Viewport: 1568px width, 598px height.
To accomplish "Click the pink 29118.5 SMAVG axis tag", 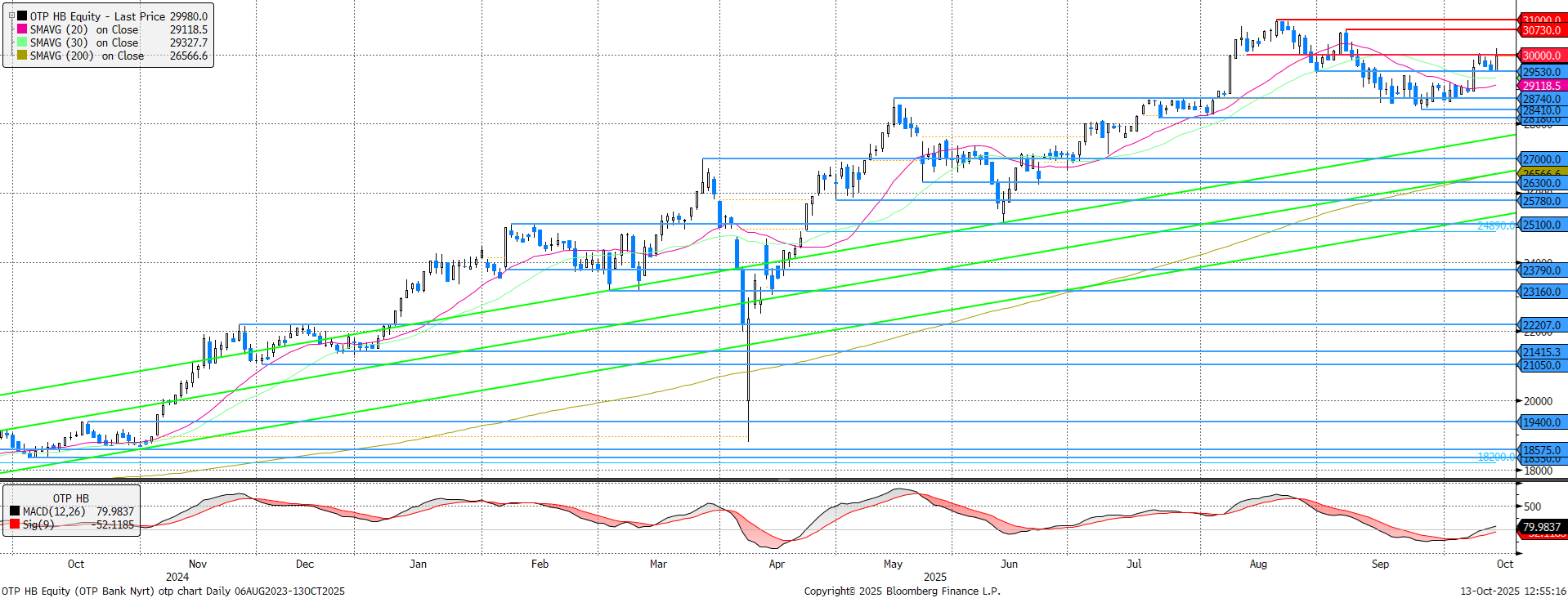I will click(x=1541, y=86).
